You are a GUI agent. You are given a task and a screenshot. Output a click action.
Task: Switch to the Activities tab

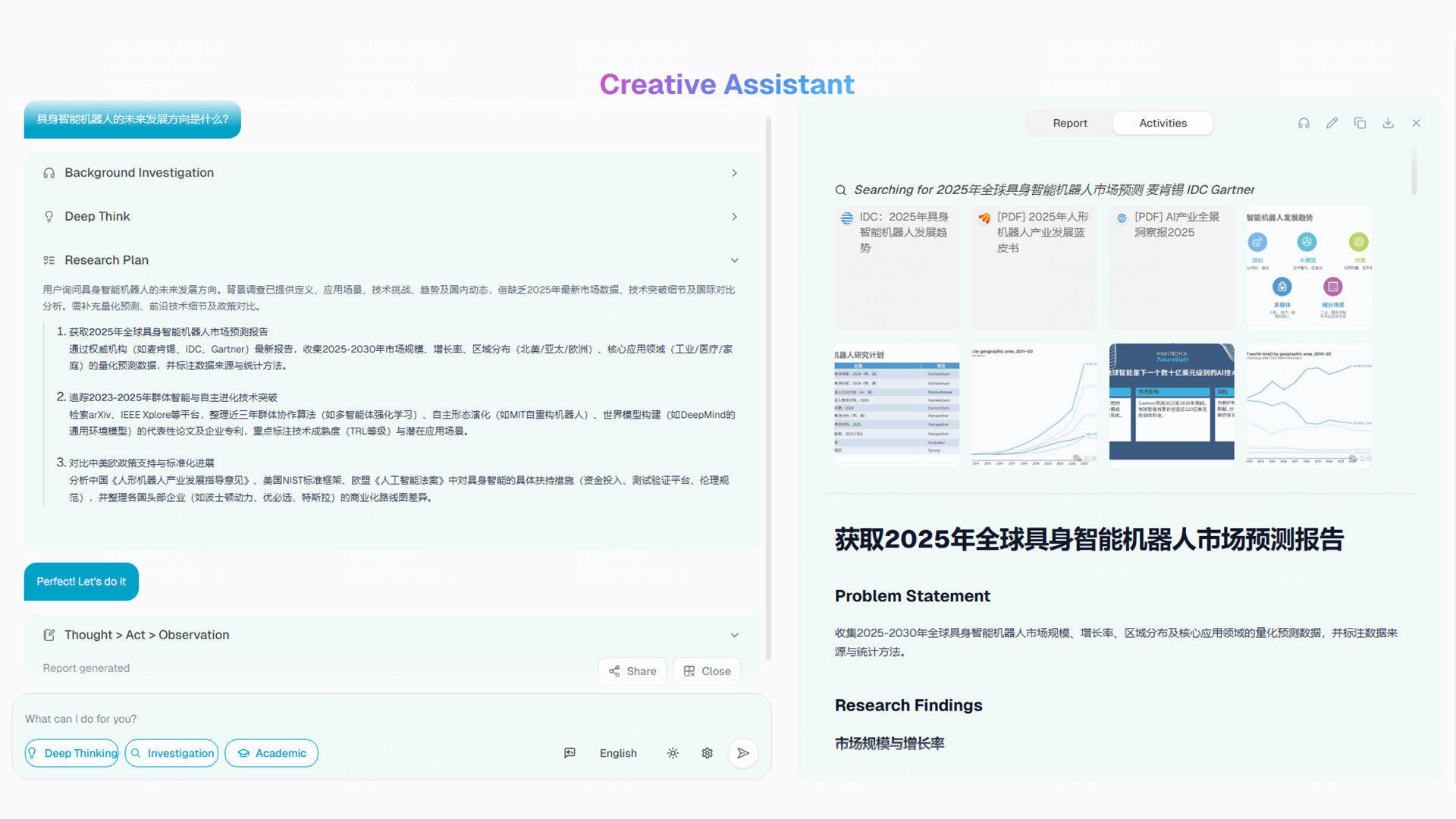click(1163, 123)
